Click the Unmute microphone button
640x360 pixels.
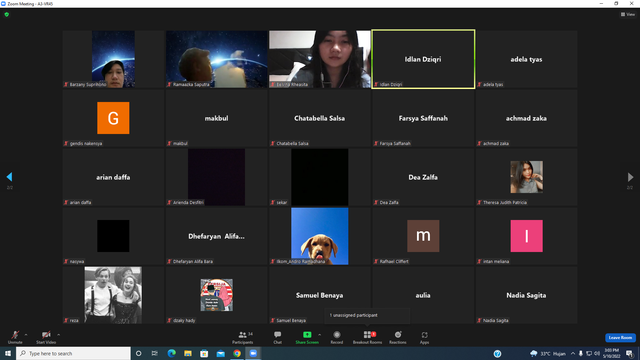[x=15, y=337]
